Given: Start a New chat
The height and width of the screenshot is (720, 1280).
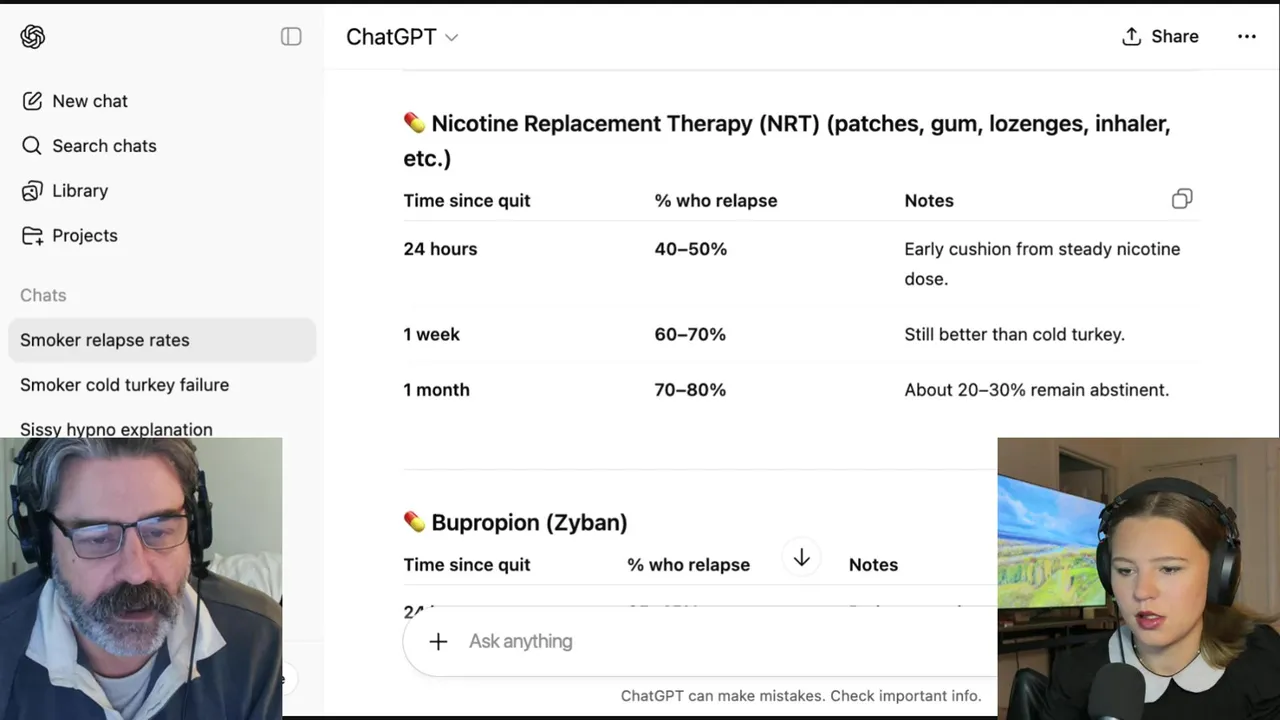Looking at the screenshot, I should pos(89,101).
